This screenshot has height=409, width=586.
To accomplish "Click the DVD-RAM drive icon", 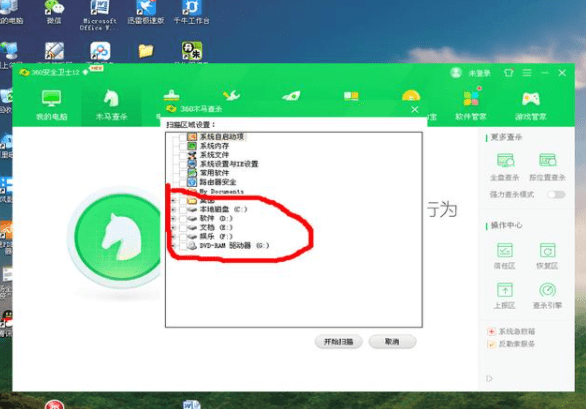I will [192, 246].
